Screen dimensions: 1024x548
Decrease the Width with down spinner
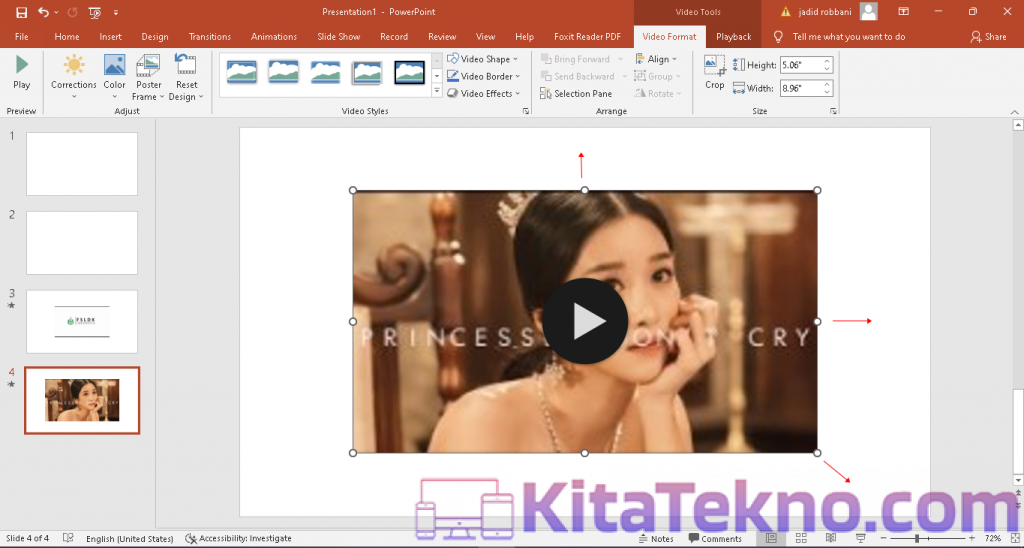[827, 92]
